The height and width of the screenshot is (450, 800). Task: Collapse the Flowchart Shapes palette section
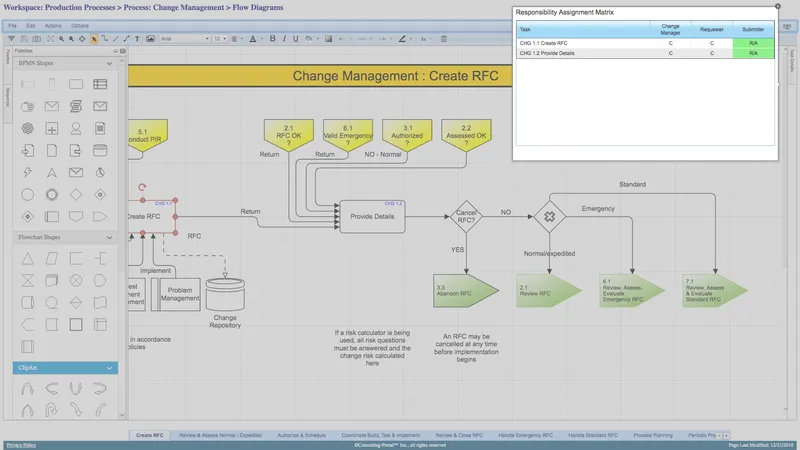click(x=109, y=237)
